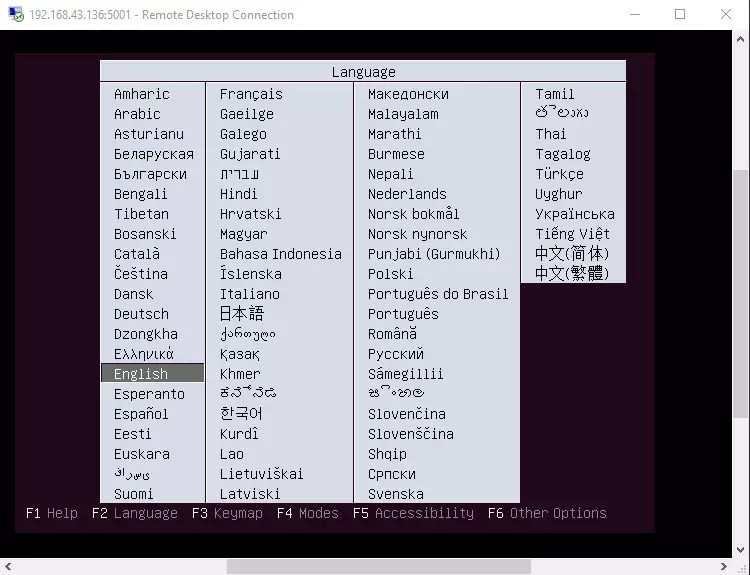Viewport: 750px width, 575px height.
Task: Select Bengali language entry
Action: click(x=141, y=194)
